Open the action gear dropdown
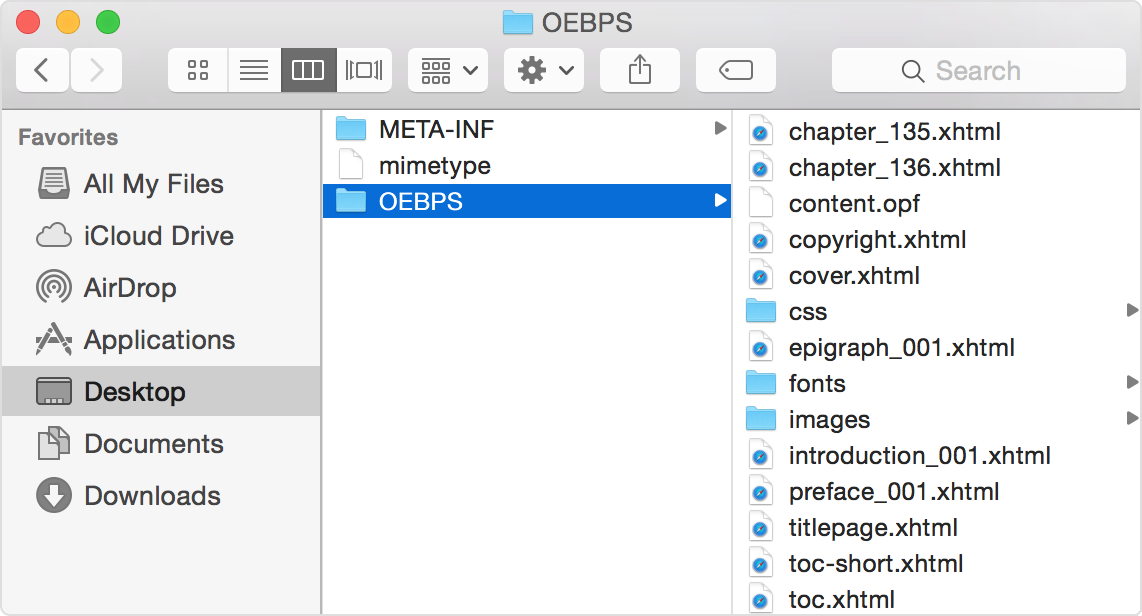 pyautogui.click(x=543, y=70)
